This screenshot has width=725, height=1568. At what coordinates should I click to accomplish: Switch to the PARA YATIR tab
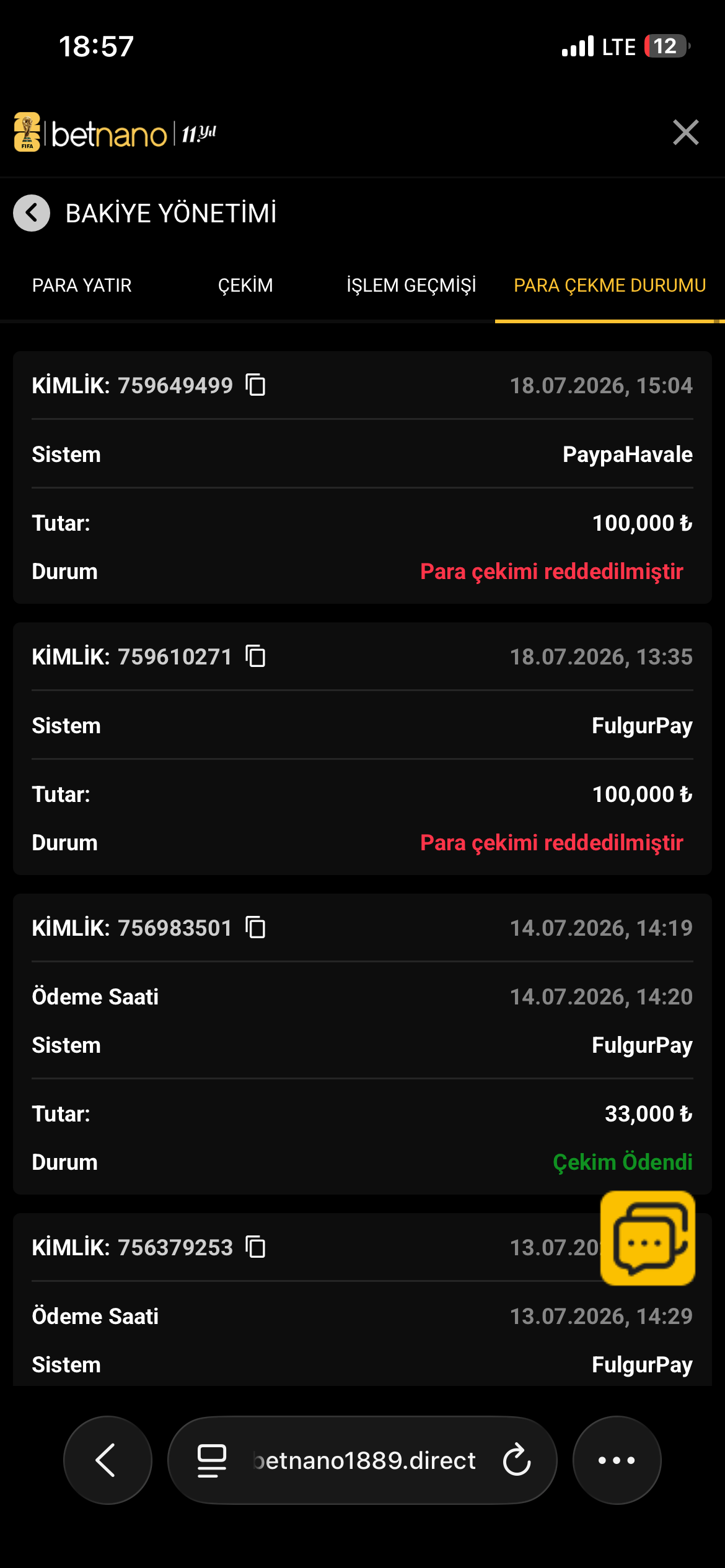82,285
